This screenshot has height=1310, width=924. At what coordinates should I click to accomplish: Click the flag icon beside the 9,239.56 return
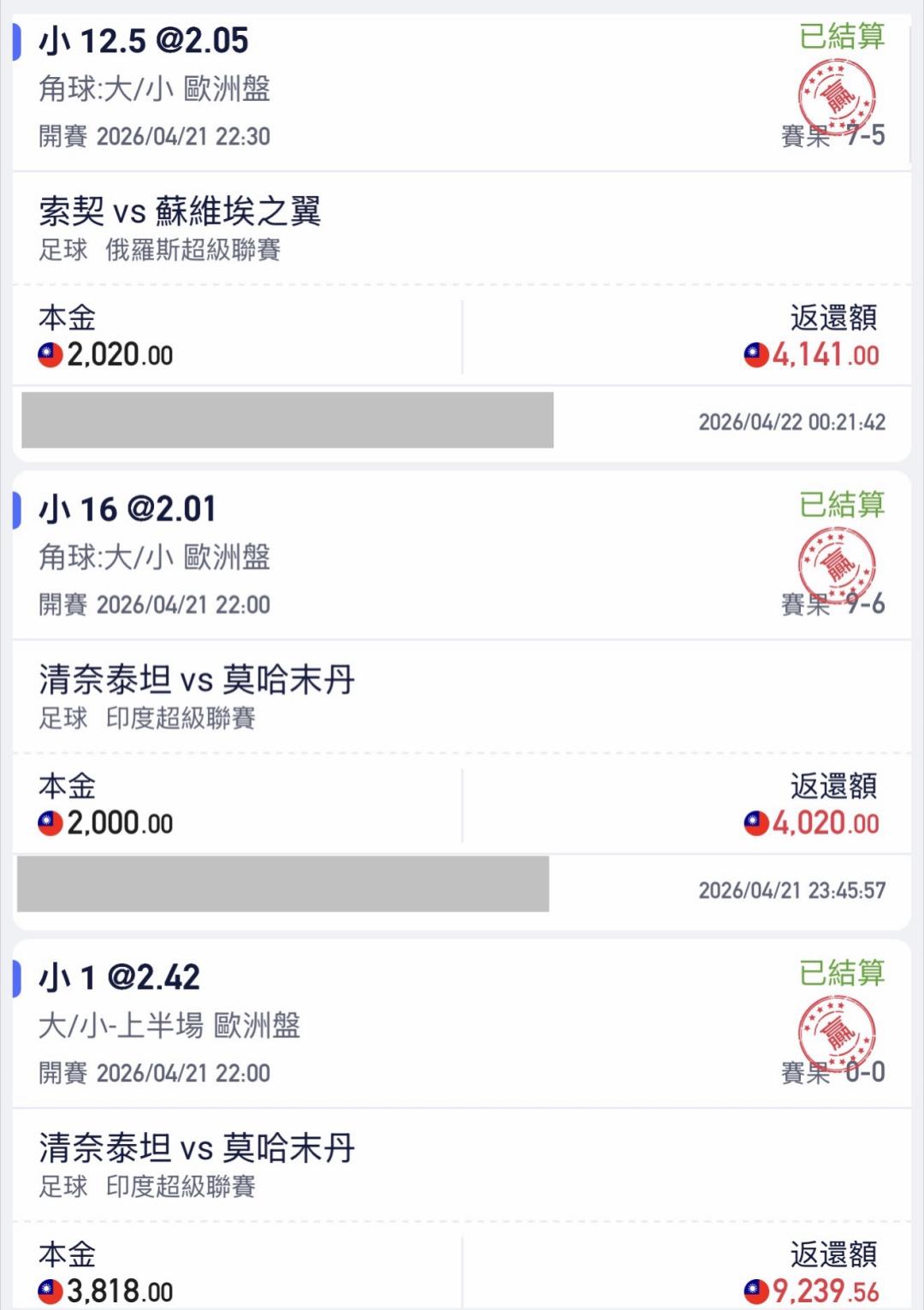[756, 1291]
